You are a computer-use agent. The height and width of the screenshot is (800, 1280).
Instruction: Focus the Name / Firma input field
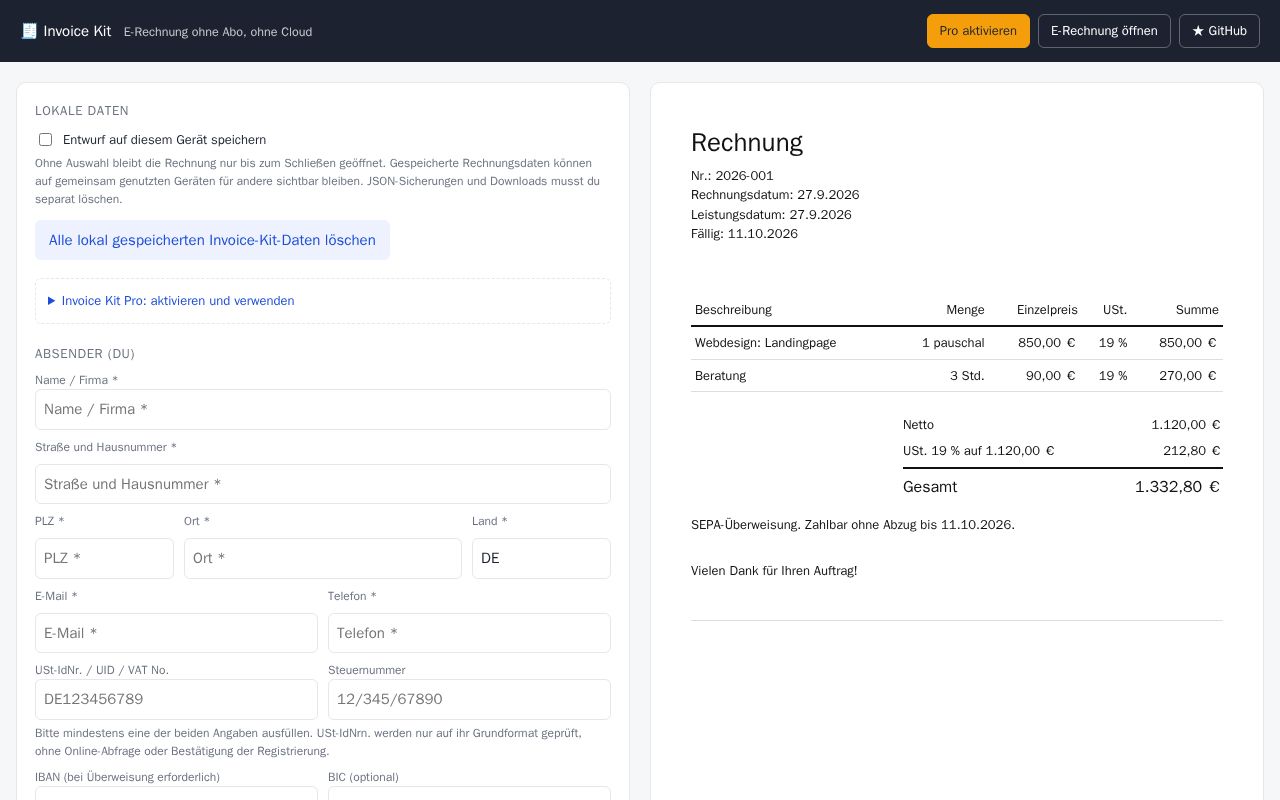pos(323,409)
